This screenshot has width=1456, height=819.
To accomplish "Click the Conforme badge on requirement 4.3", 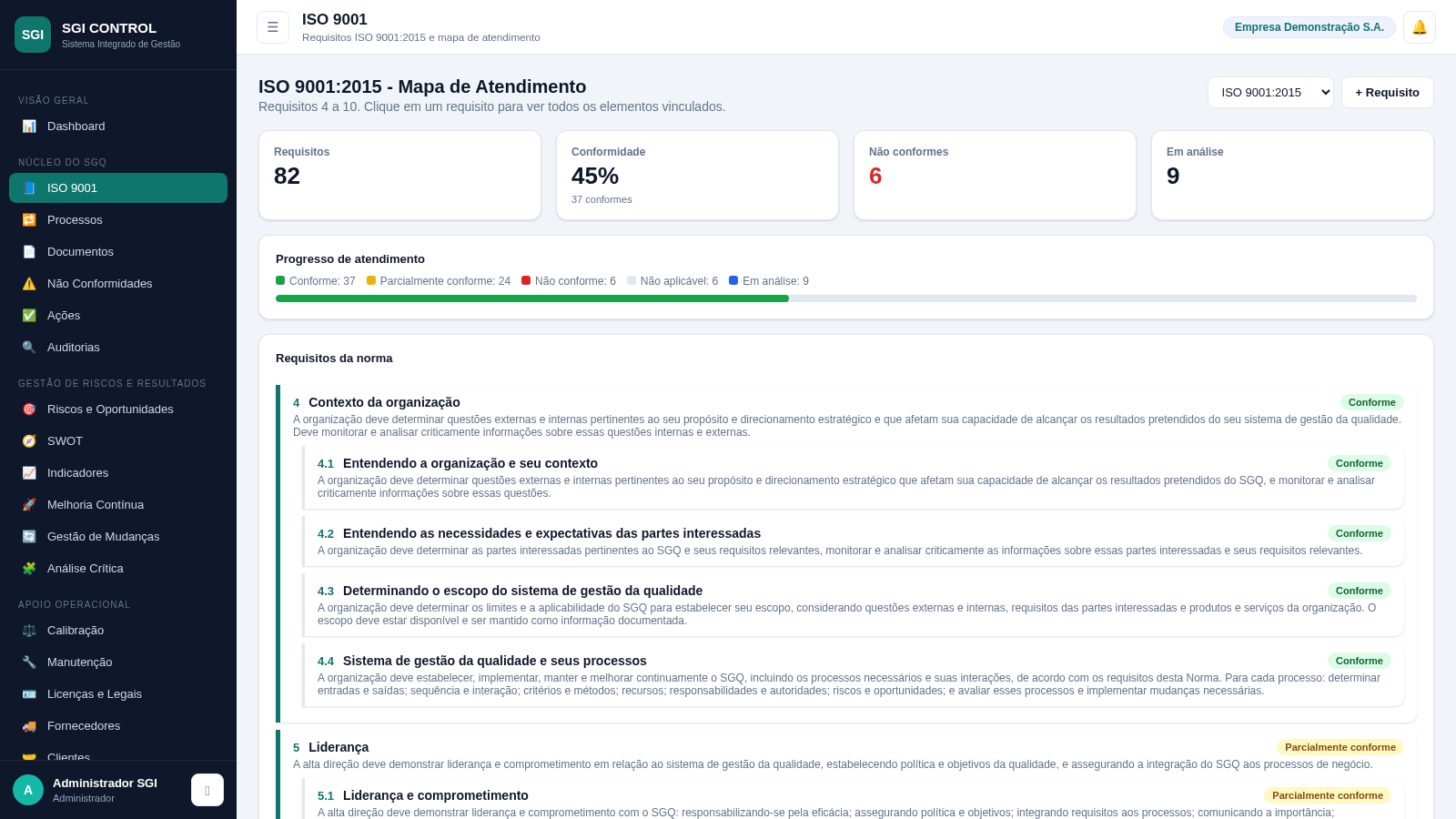I will (x=1360, y=591).
